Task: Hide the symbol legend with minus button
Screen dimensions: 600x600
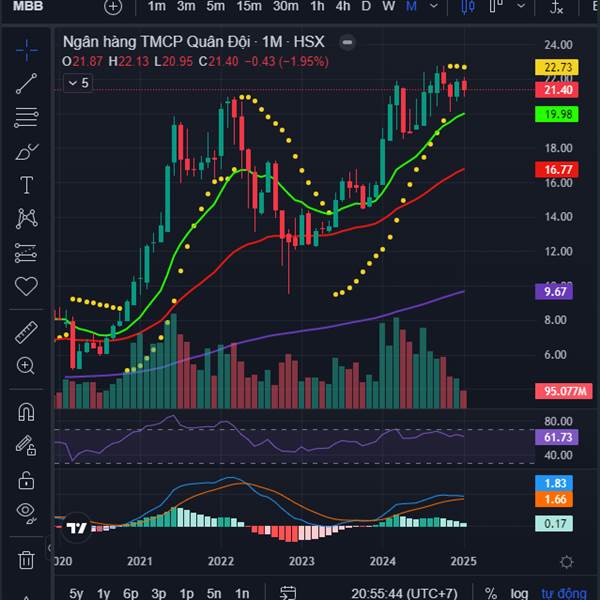Action: (347, 42)
